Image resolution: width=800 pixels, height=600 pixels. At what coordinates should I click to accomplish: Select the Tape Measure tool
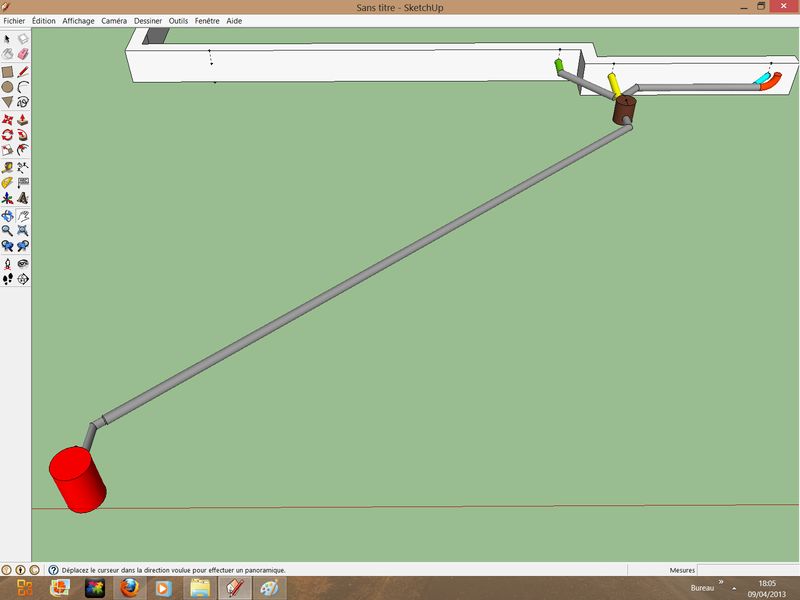coord(8,168)
